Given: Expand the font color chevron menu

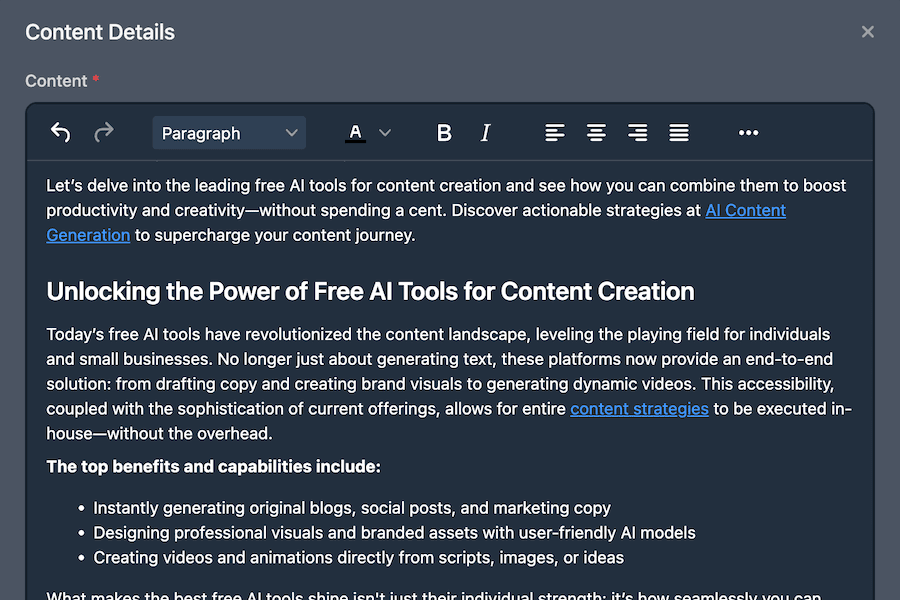Looking at the screenshot, I should coord(385,132).
